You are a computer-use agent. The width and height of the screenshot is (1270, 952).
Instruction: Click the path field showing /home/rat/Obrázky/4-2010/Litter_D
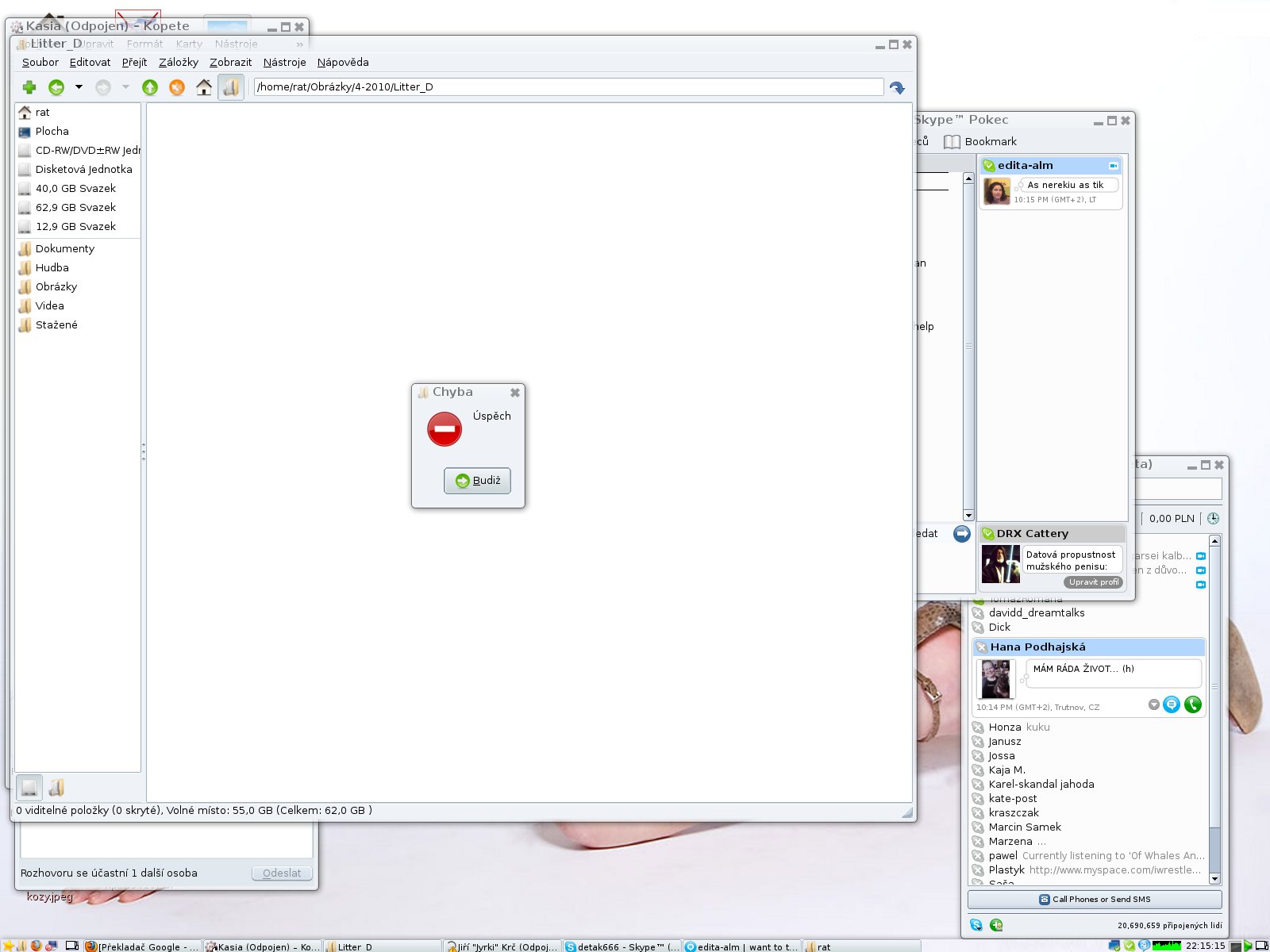(568, 87)
